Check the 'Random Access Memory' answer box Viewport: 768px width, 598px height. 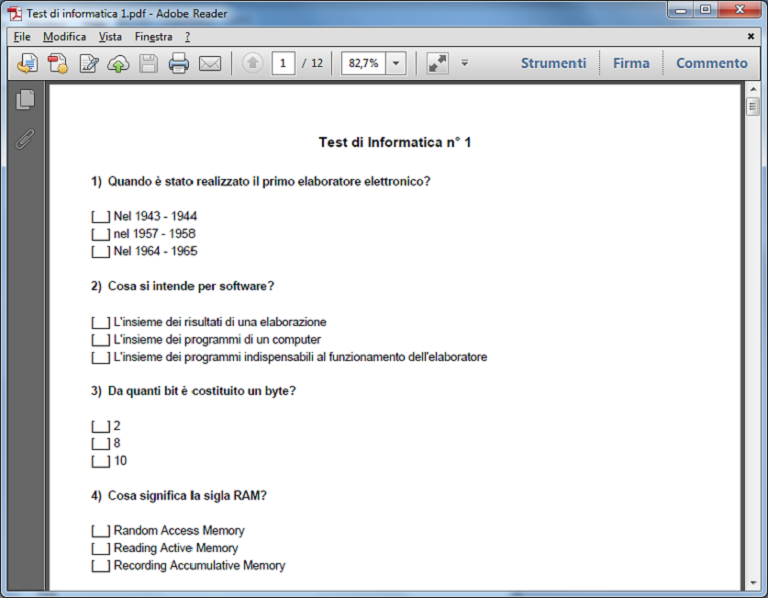(100, 531)
